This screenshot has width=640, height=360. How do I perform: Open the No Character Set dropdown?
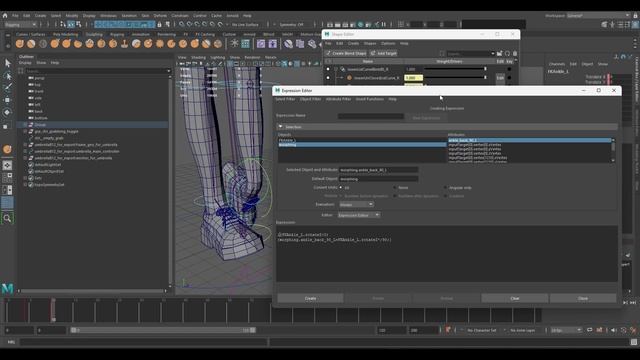(x=482, y=330)
